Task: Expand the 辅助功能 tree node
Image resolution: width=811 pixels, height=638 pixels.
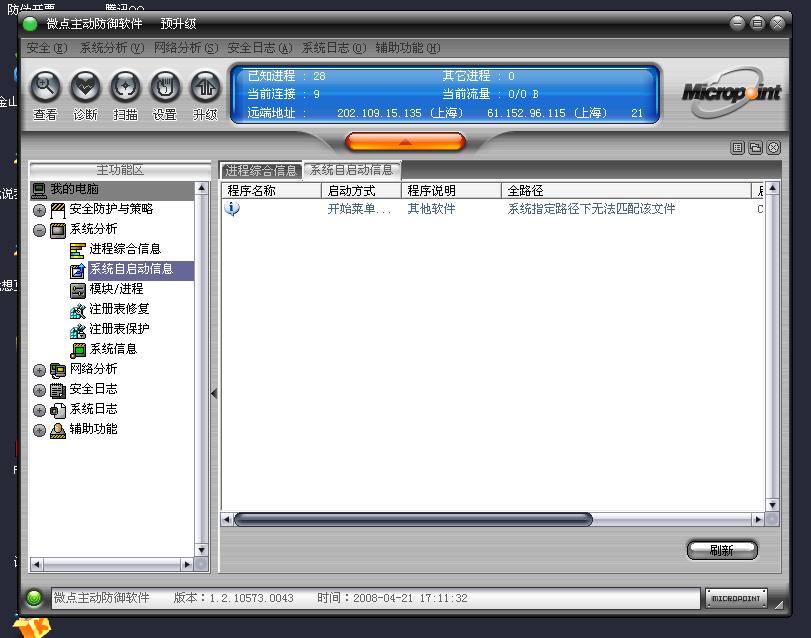Action: tap(39, 430)
